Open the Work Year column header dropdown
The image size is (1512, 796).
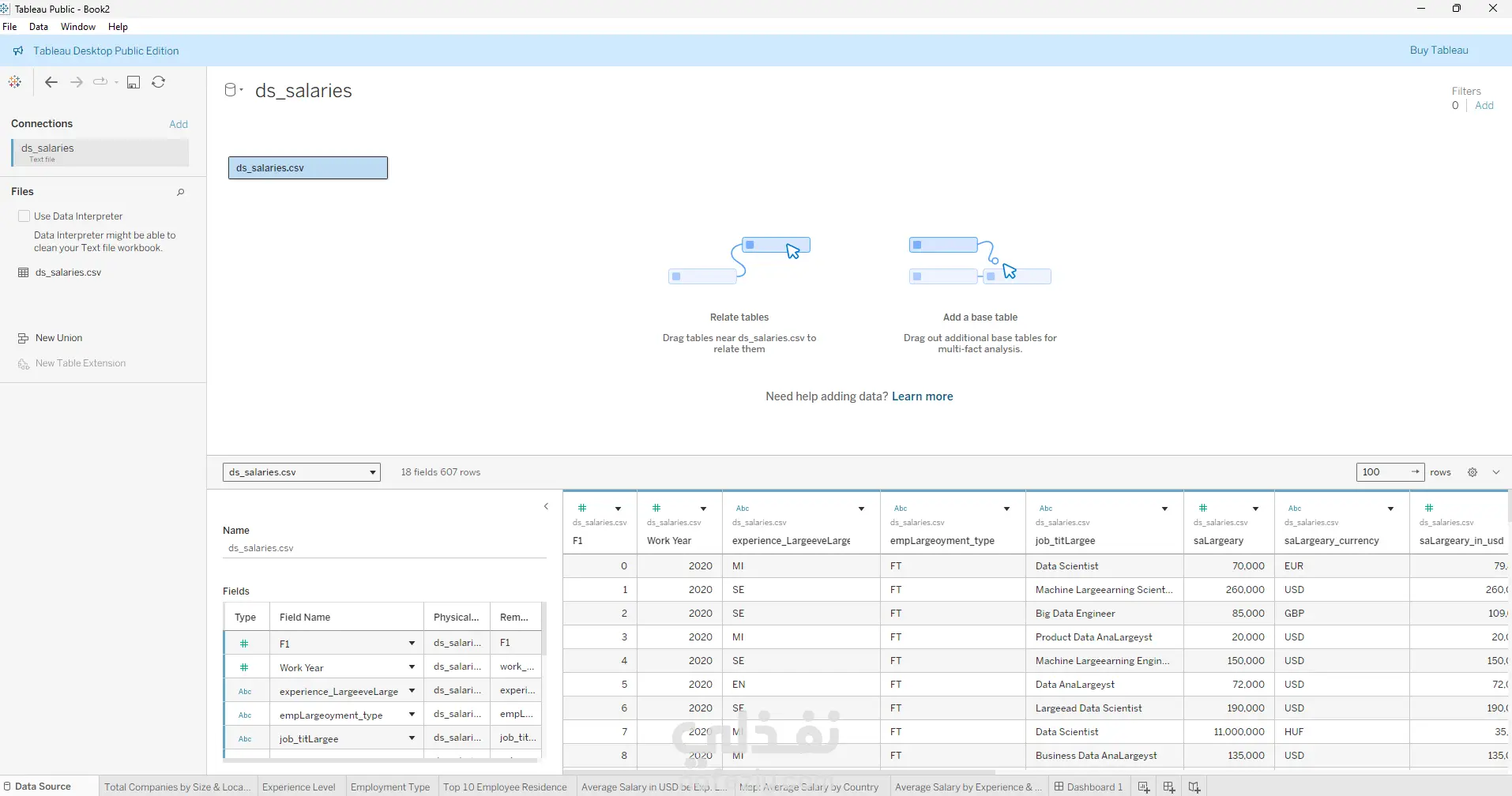(x=704, y=509)
